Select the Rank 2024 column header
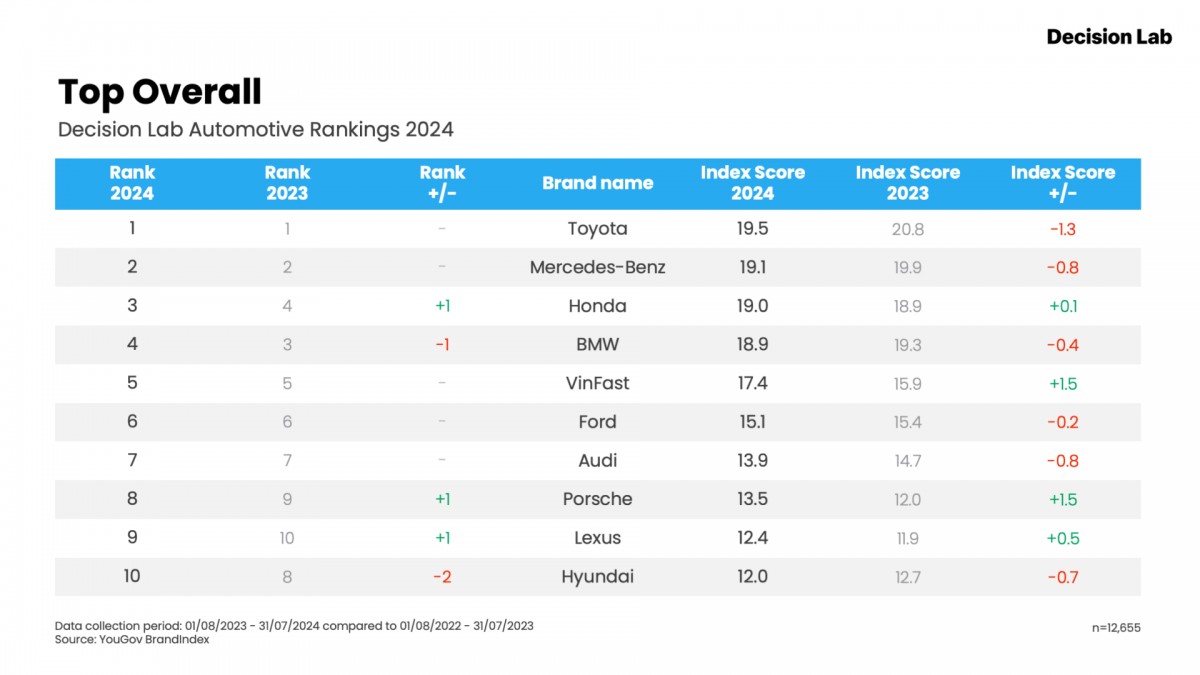 (132, 183)
